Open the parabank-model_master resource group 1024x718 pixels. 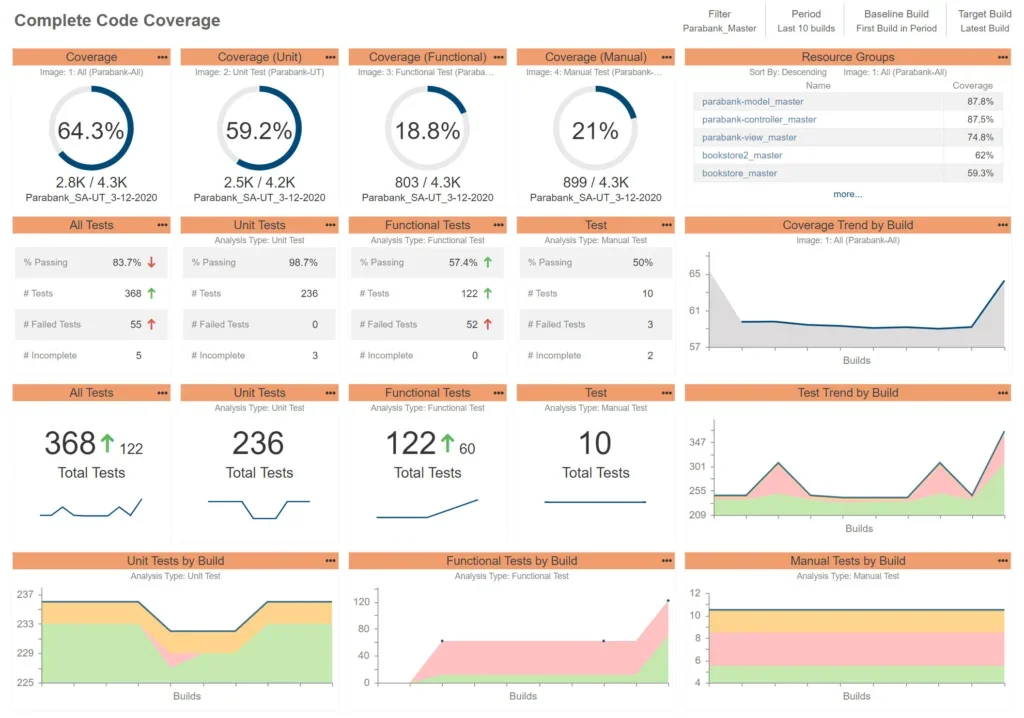click(752, 102)
